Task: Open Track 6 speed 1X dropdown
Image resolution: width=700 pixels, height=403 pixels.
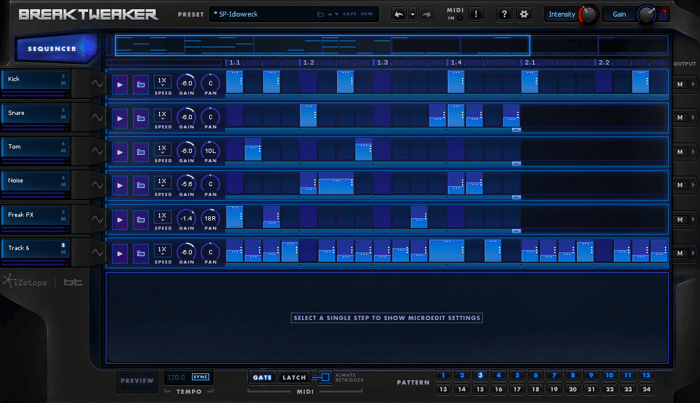Action: point(162,251)
